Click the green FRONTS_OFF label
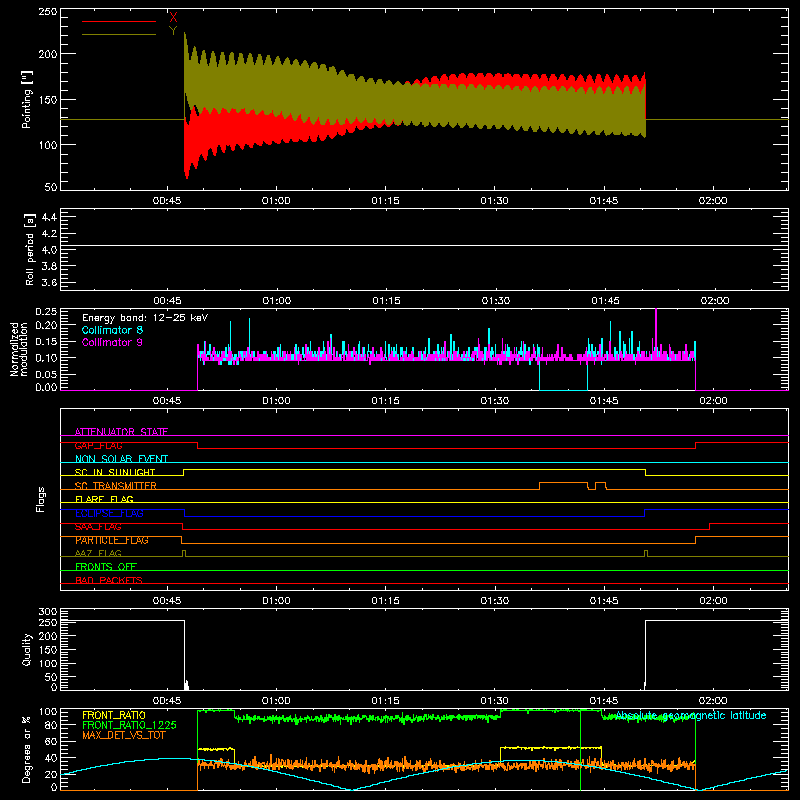This screenshot has height=800, width=800. click(106, 566)
